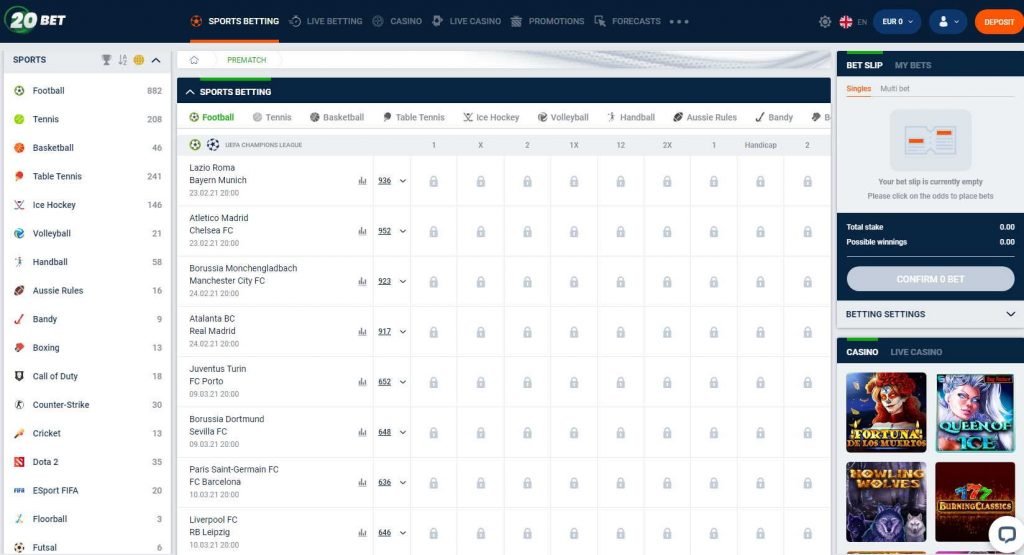Open the settings gear icon in header
Image resolution: width=1024 pixels, height=555 pixels.
tap(825, 22)
